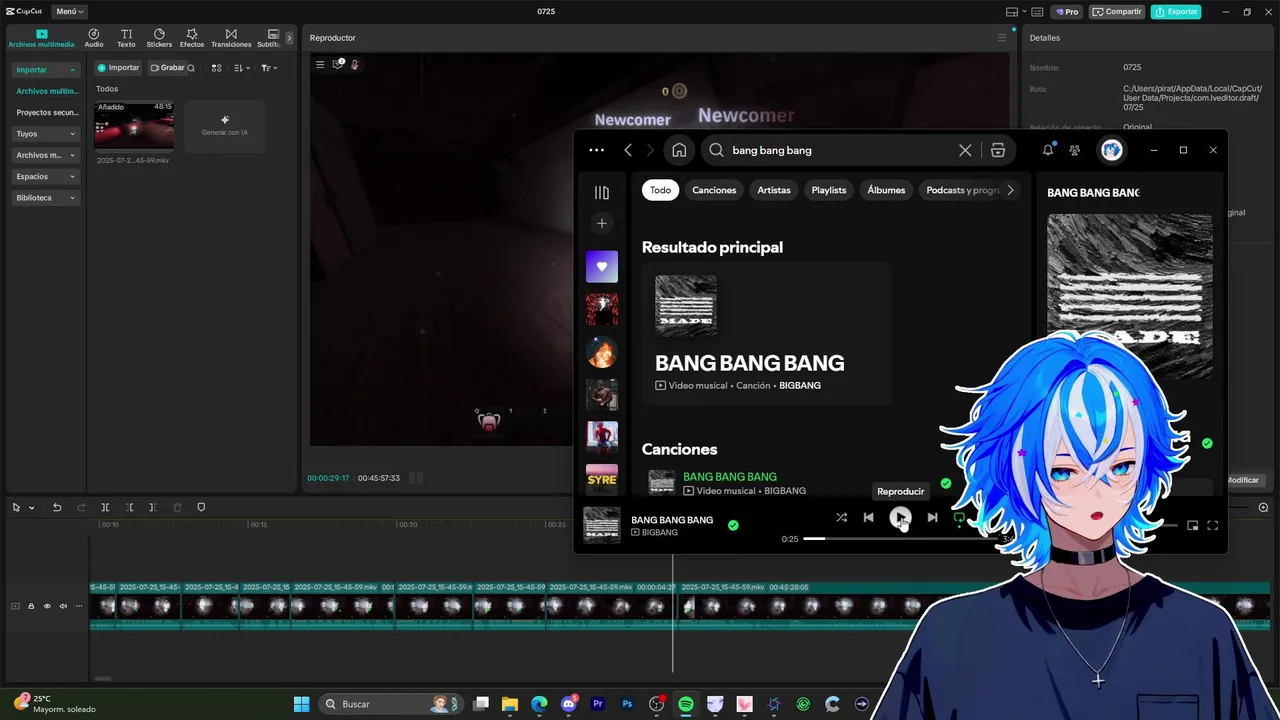Open the player hamburger menu icon
The width and height of the screenshot is (1280, 720).
[320, 64]
